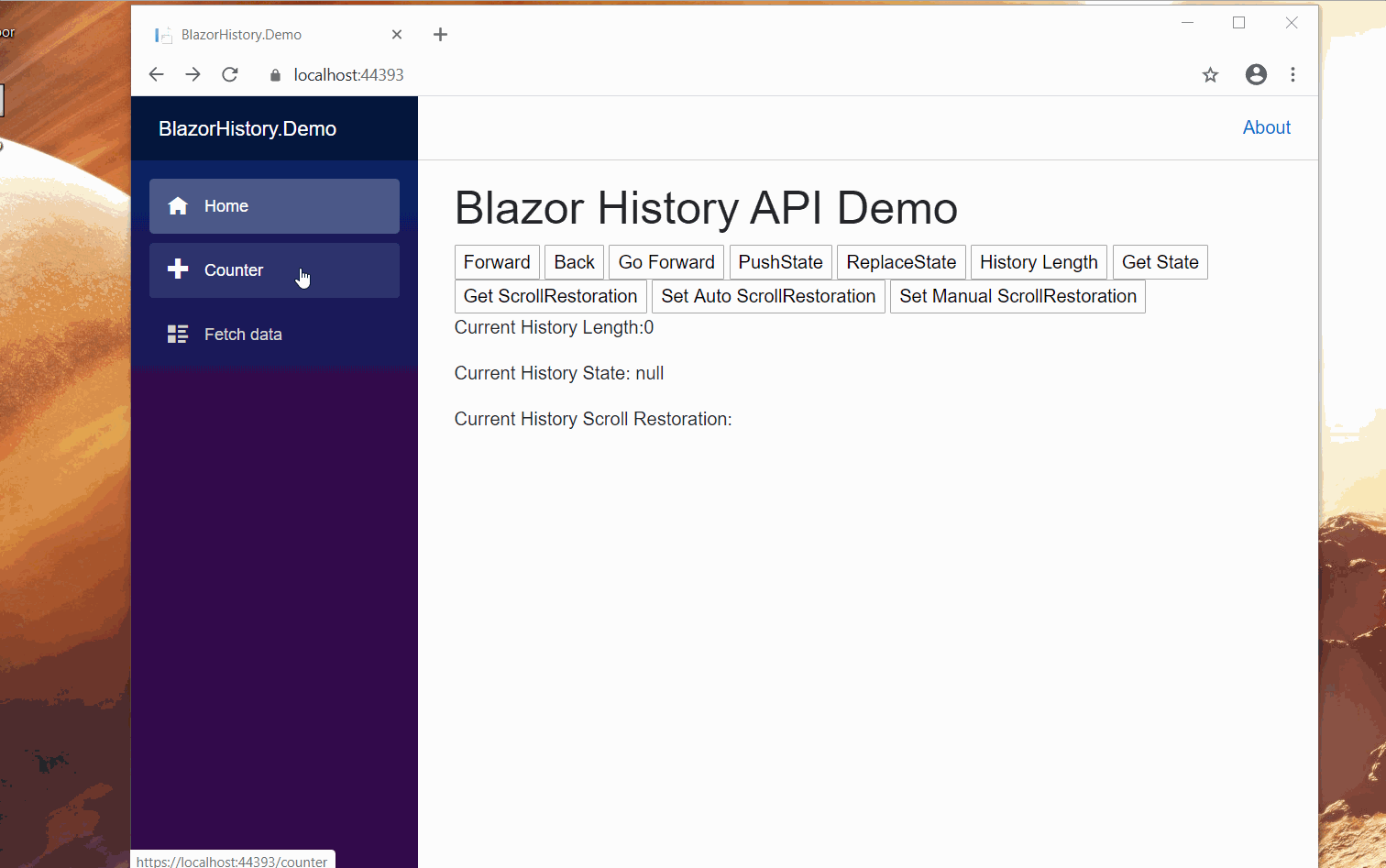
Task: Click the Forward button
Action: pyautogui.click(x=497, y=262)
